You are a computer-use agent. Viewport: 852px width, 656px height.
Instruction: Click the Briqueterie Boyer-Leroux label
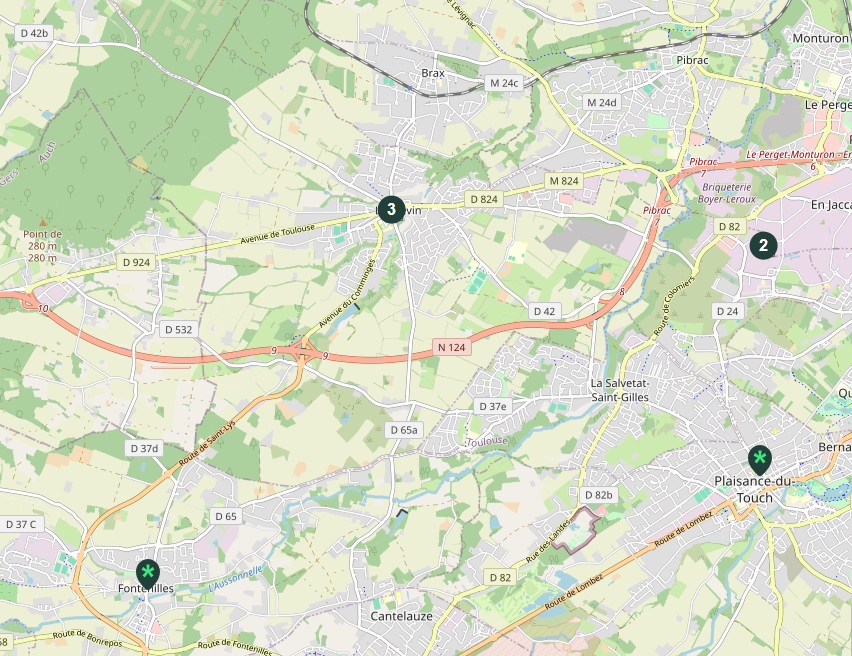pyautogui.click(x=726, y=193)
